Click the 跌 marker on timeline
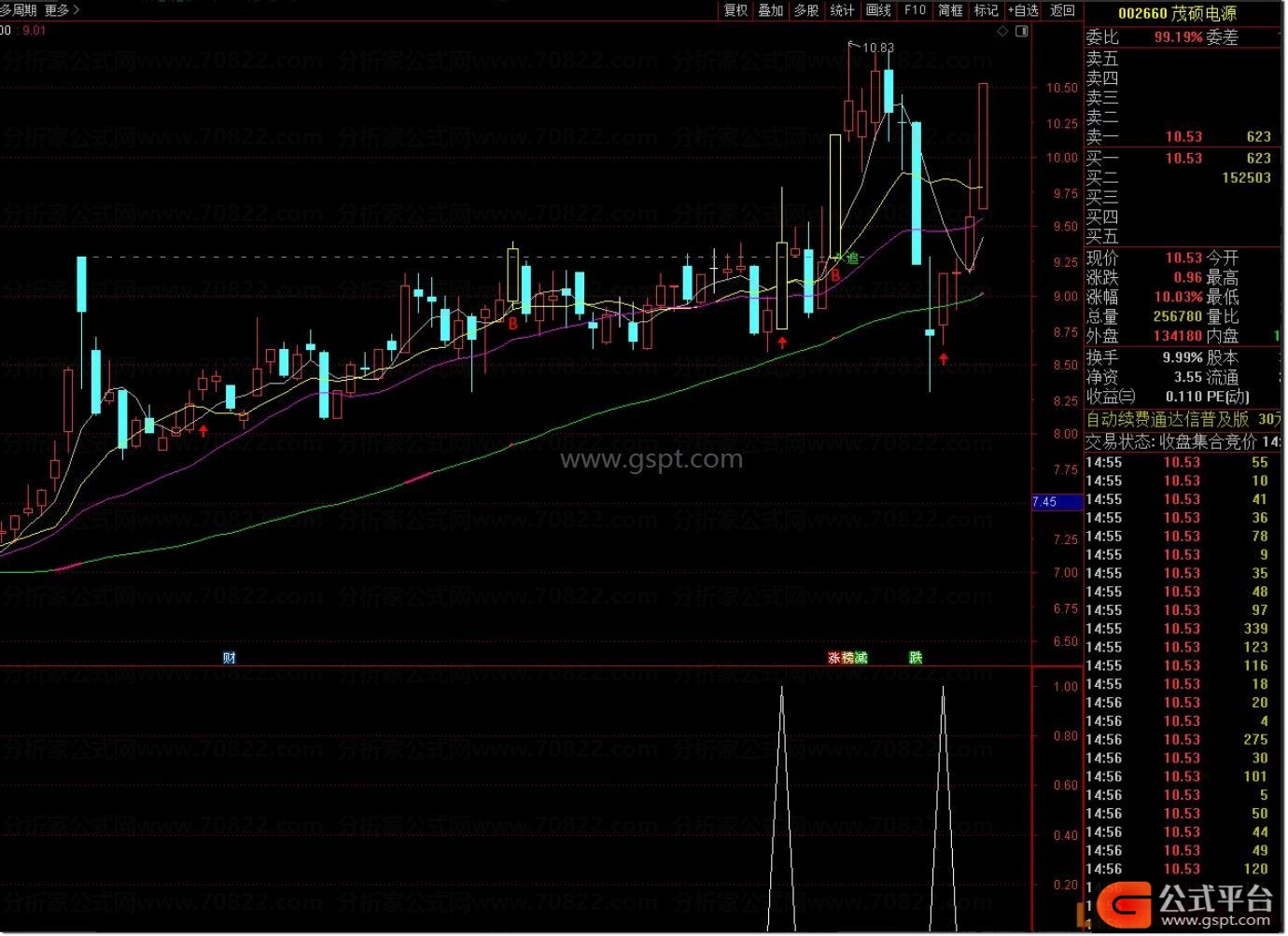 pos(916,657)
